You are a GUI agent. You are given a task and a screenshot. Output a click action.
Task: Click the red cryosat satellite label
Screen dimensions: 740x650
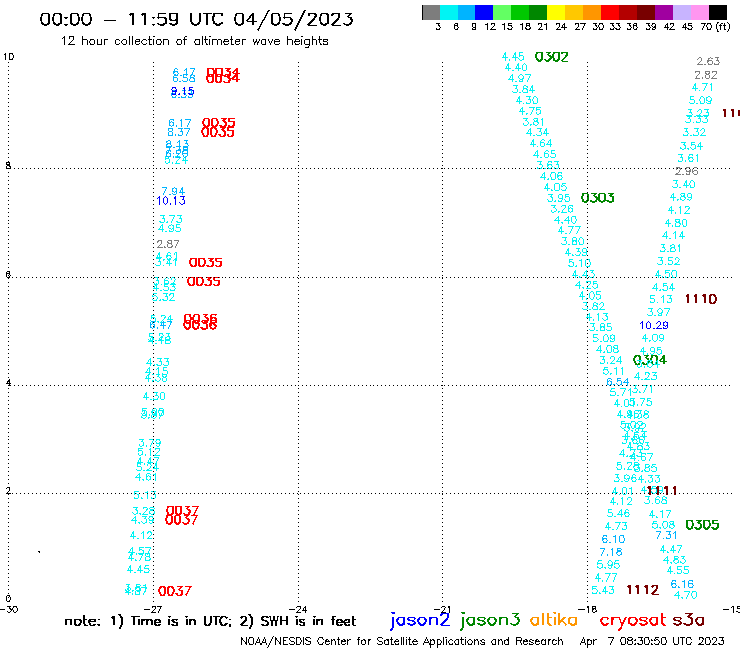click(x=632, y=620)
